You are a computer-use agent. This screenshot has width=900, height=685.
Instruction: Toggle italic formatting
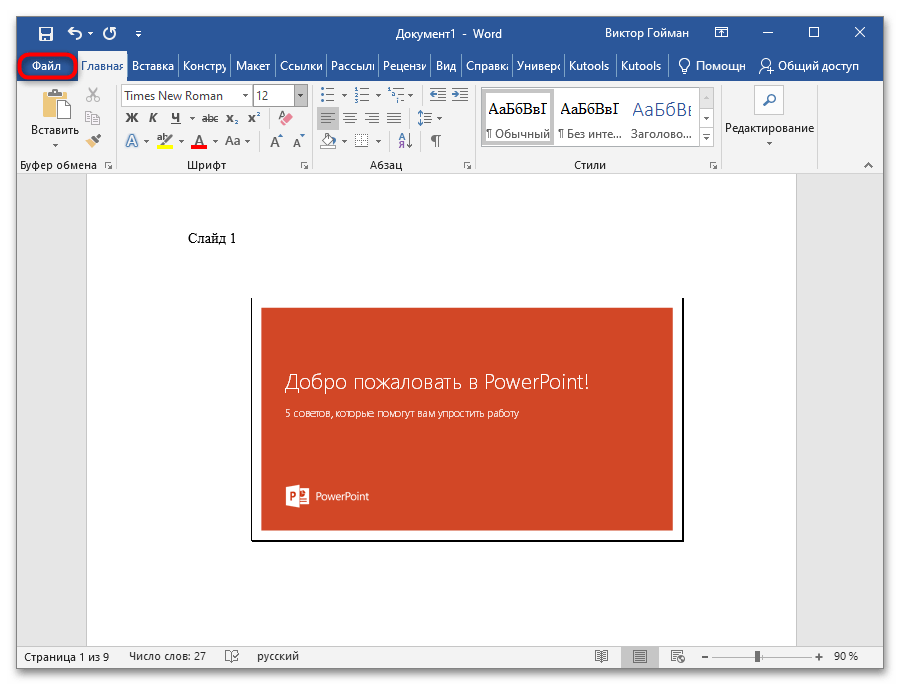(x=153, y=118)
